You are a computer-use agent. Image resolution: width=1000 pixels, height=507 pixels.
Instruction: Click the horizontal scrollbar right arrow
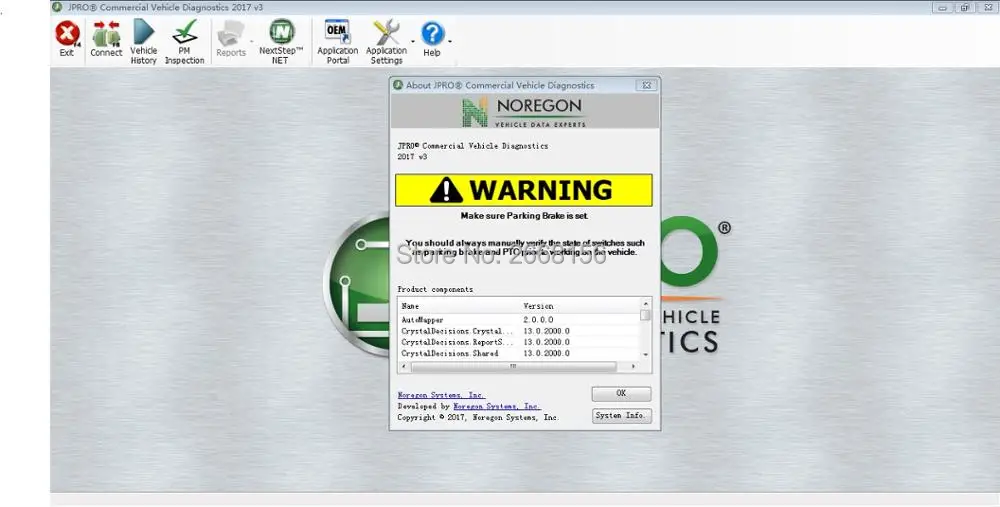coord(633,366)
